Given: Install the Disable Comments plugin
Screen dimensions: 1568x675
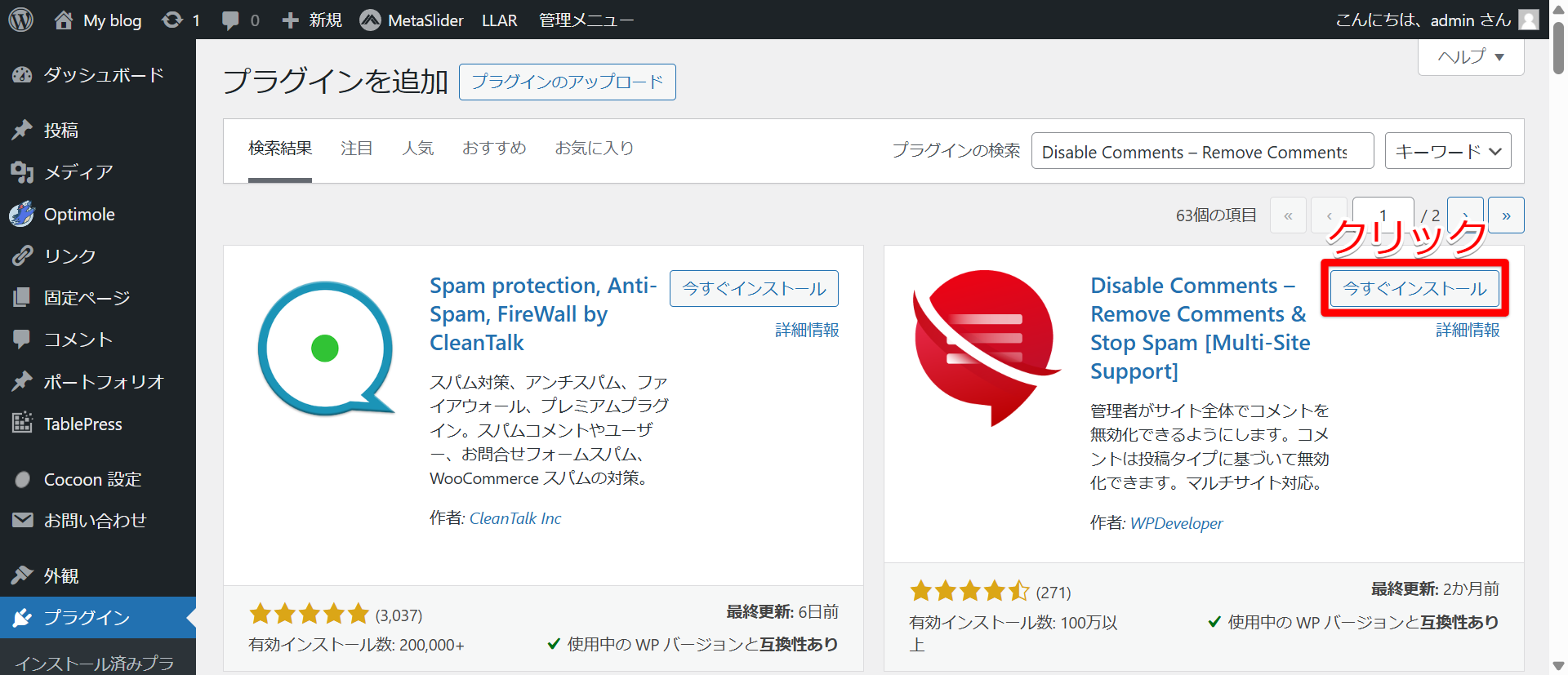Looking at the screenshot, I should pyautogui.click(x=1414, y=289).
